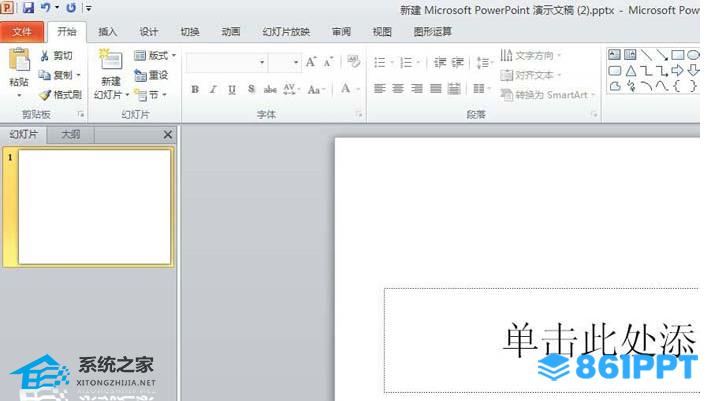Click the 格式刷 format painter
708x401 pixels.
click(x=61, y=95)
